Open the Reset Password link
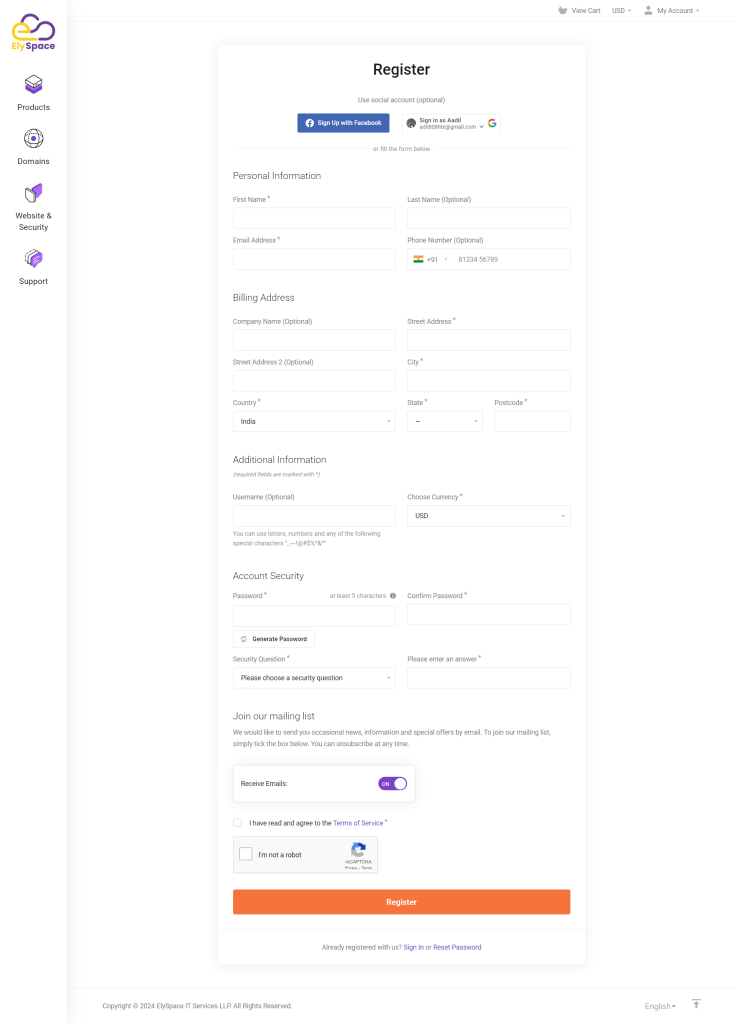 [457, 947]
